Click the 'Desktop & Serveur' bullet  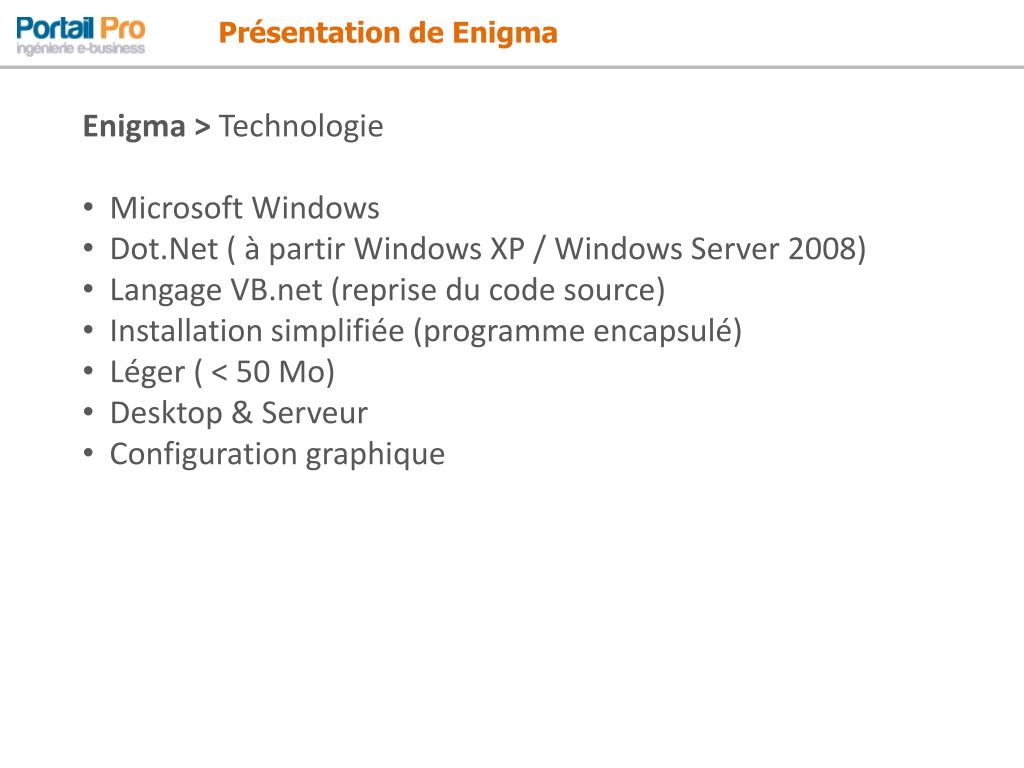point(239,413)
